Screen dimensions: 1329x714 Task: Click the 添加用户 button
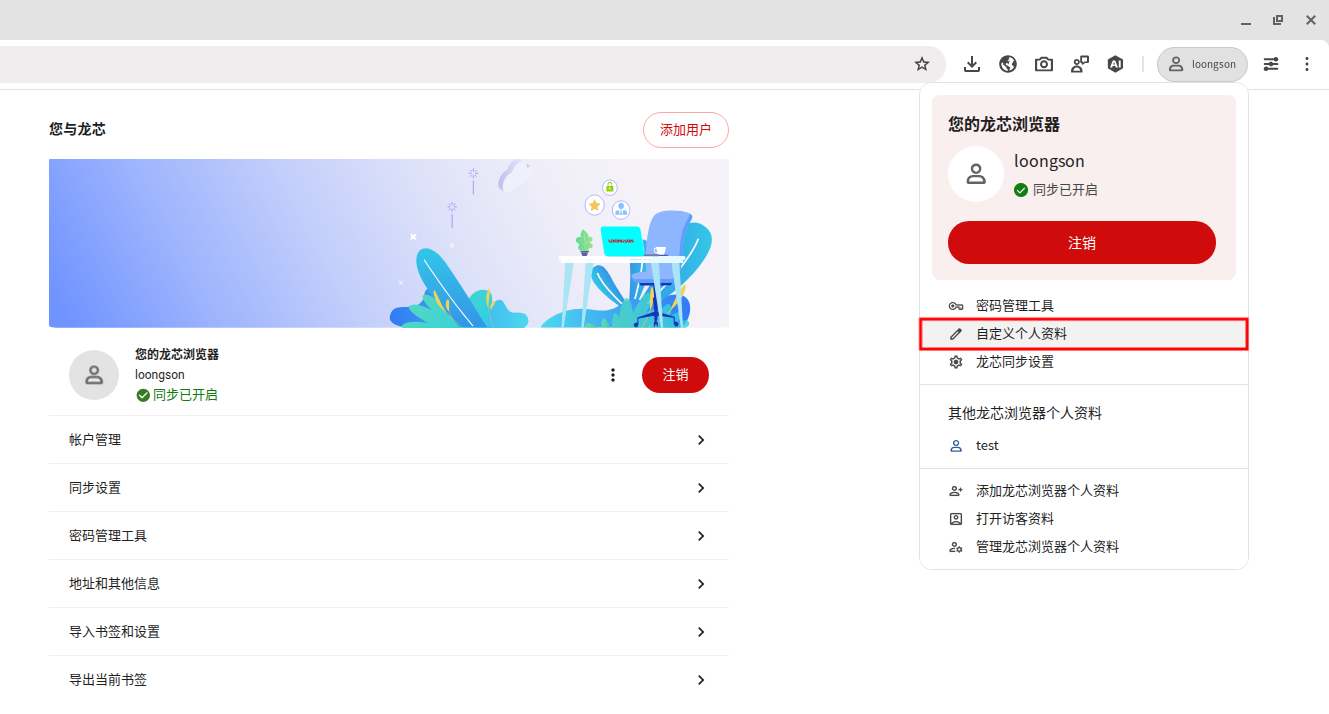click(x=685, y=130)
